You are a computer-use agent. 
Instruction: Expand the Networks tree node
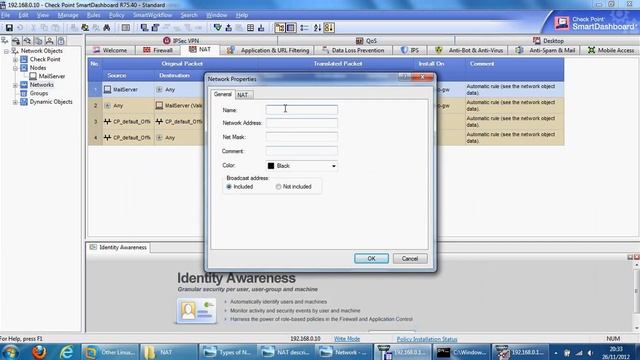pos(16,85)
